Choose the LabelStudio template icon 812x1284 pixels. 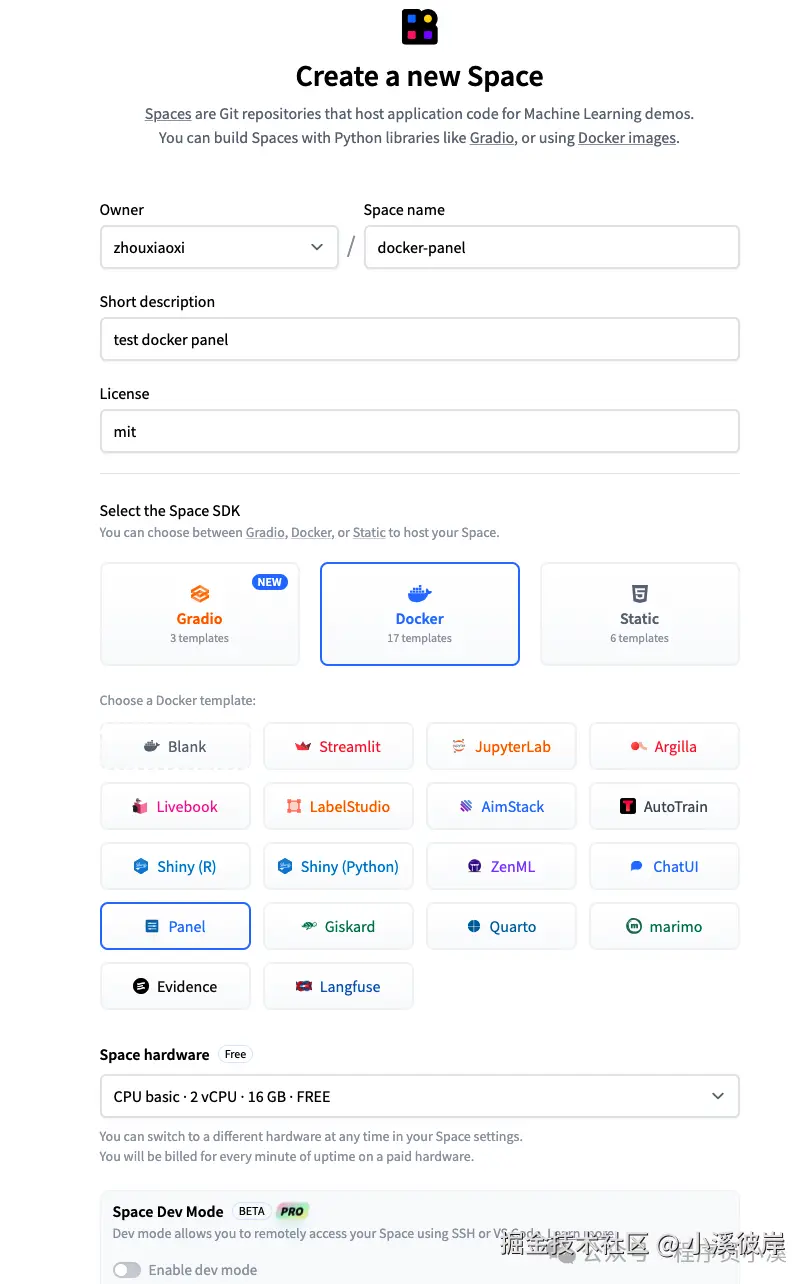(294, 807)
